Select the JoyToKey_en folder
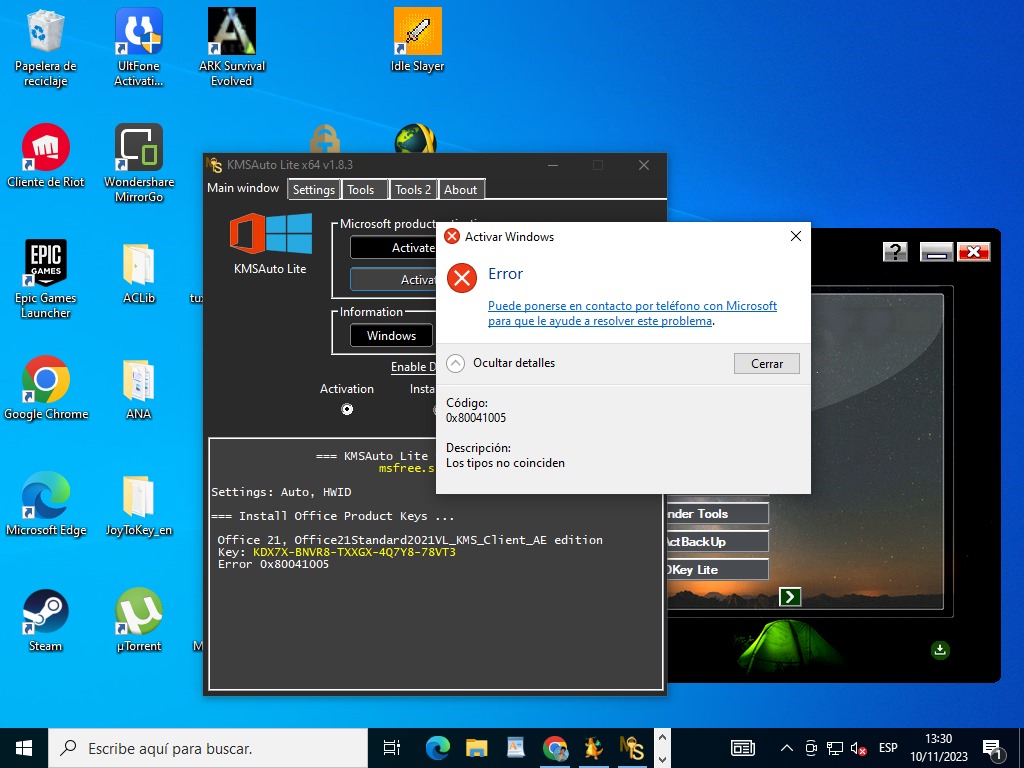Image resolution: width=1024 pixels, height=768 pixels. point(138,504)
